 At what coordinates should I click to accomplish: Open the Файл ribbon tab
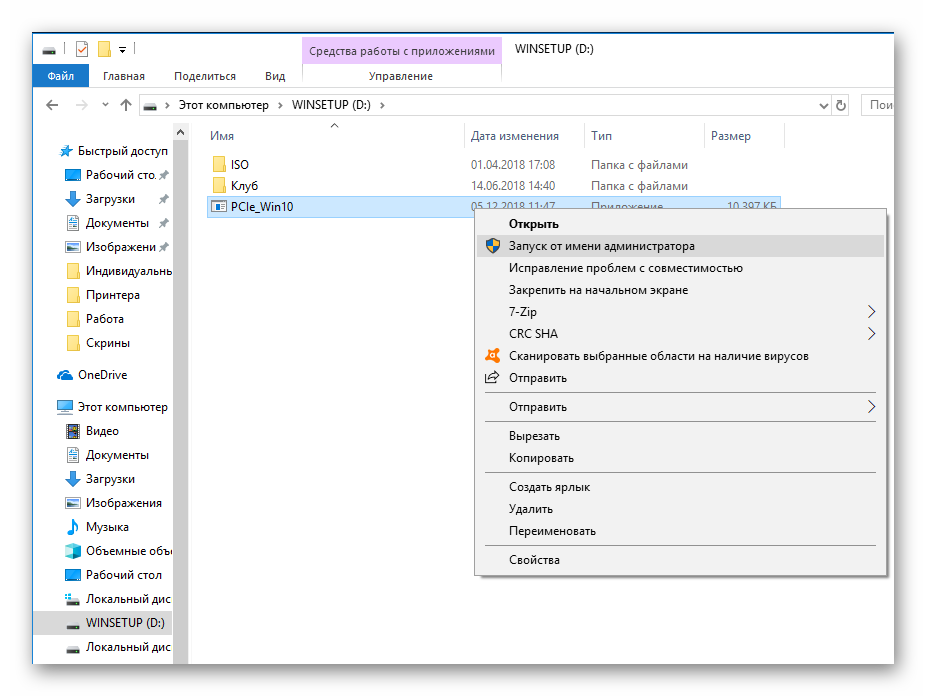point(61,76)
